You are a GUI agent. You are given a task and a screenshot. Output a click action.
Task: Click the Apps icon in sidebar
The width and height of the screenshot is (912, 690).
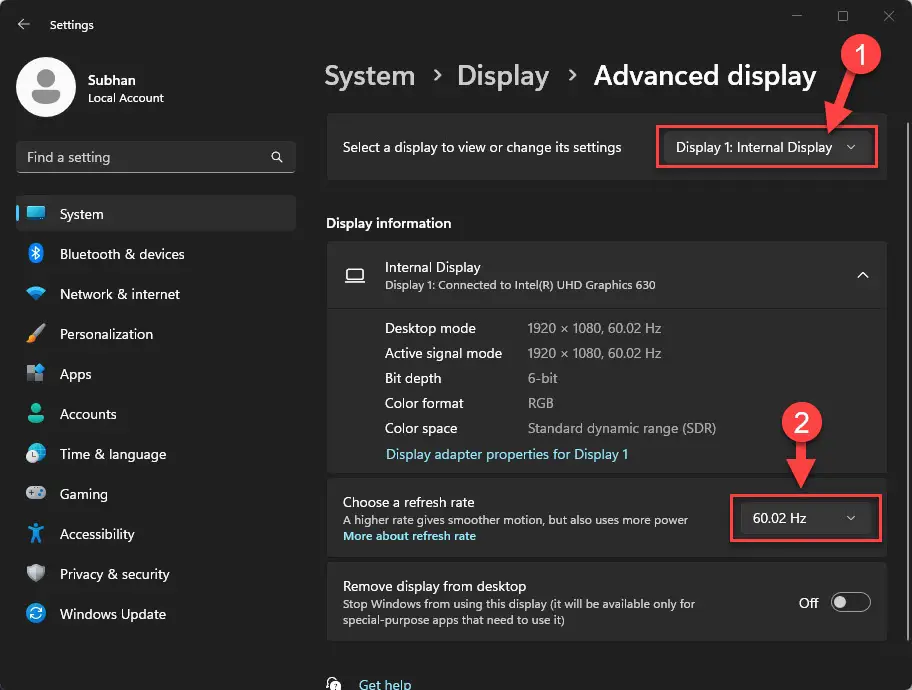(x=36, y=373)
